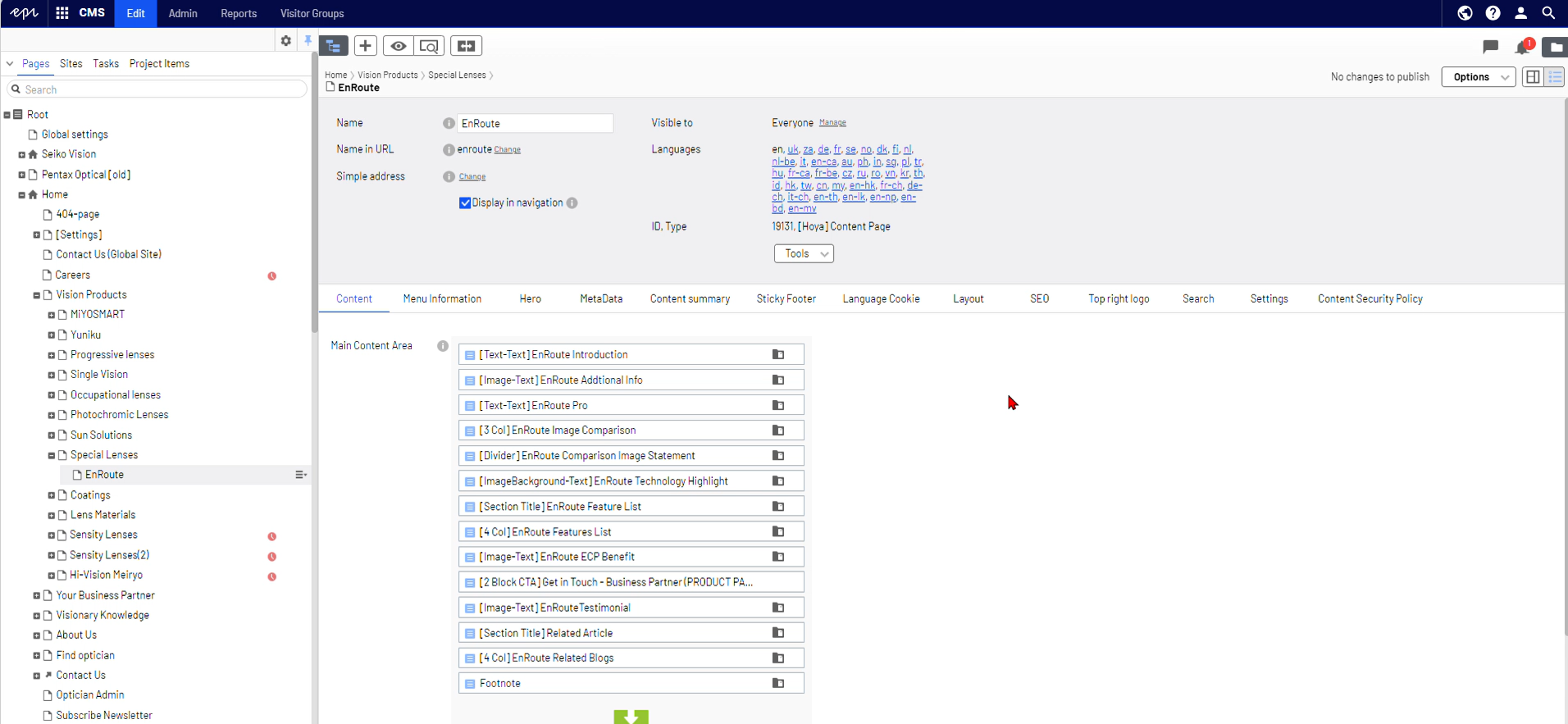This screenshot has height=724, width=1568.
Task: Click Change link for Name in URL
Action: pos(508,150)
